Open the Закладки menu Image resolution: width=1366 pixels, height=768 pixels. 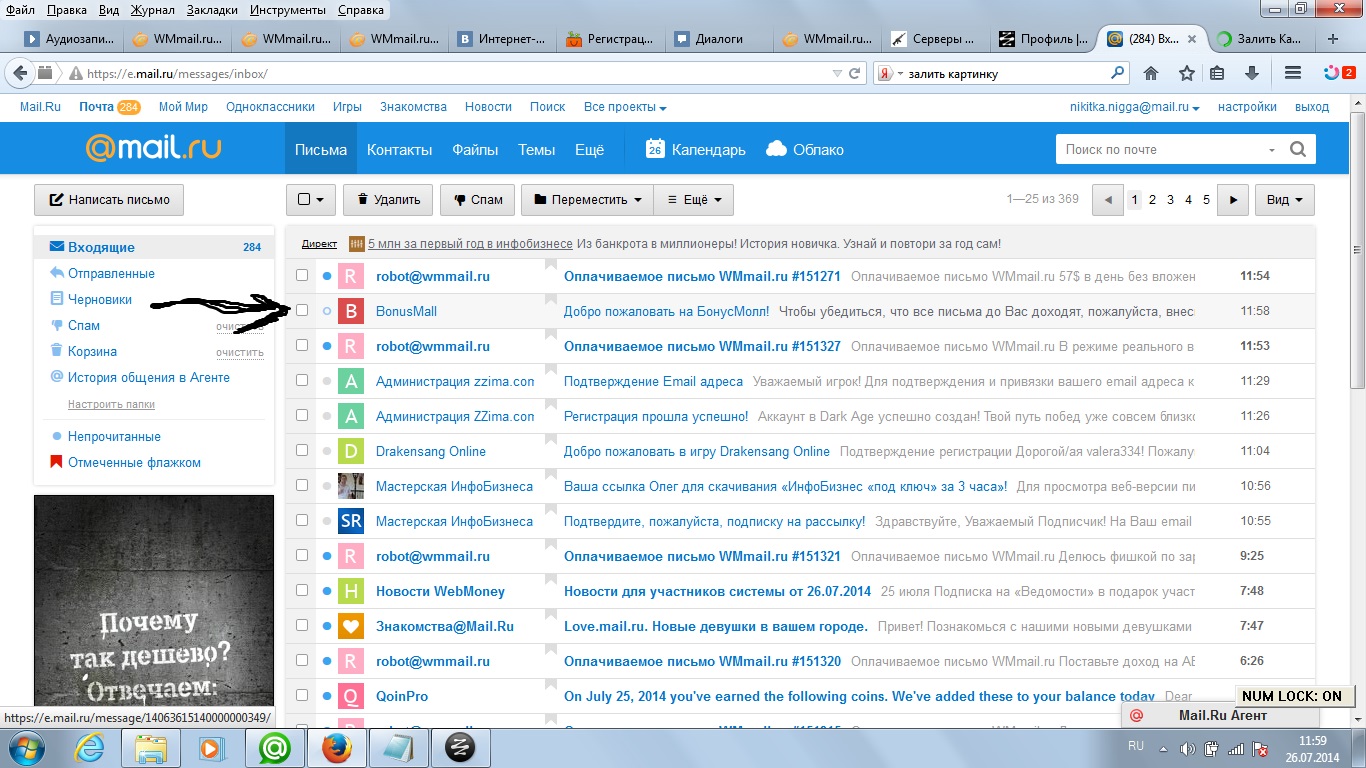coord(212,10)
